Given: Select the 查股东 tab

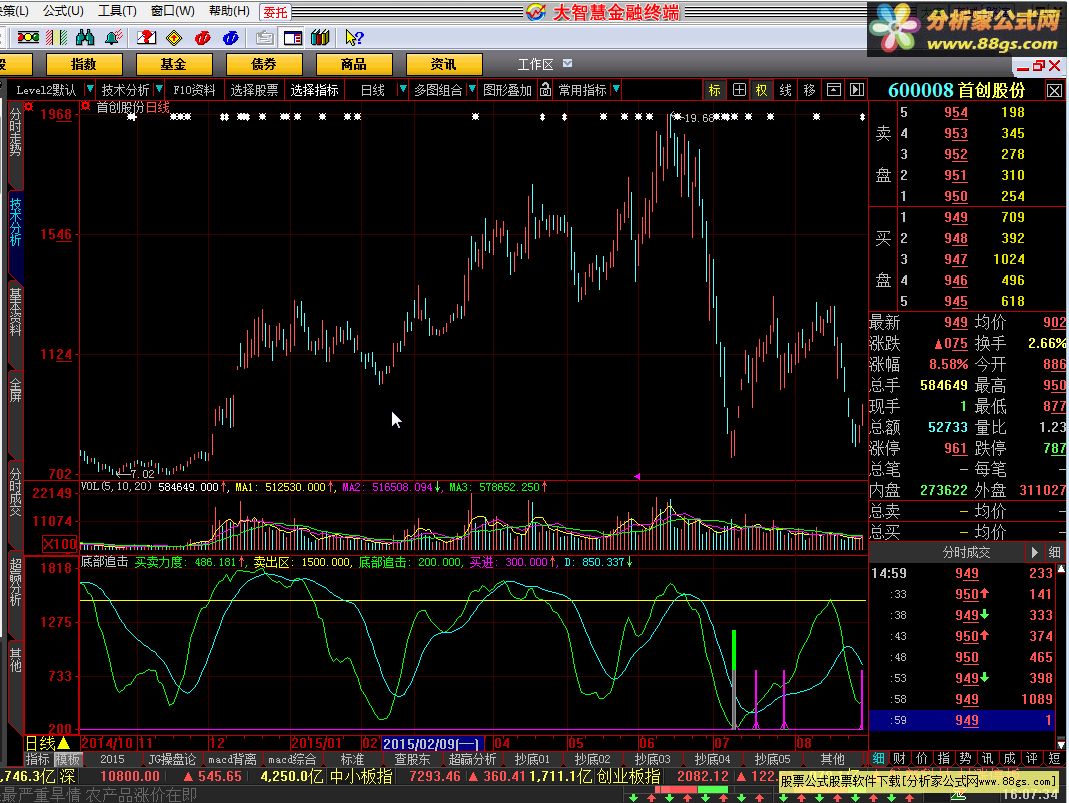Looking at the screenshot, I should (x=412, y=759).
